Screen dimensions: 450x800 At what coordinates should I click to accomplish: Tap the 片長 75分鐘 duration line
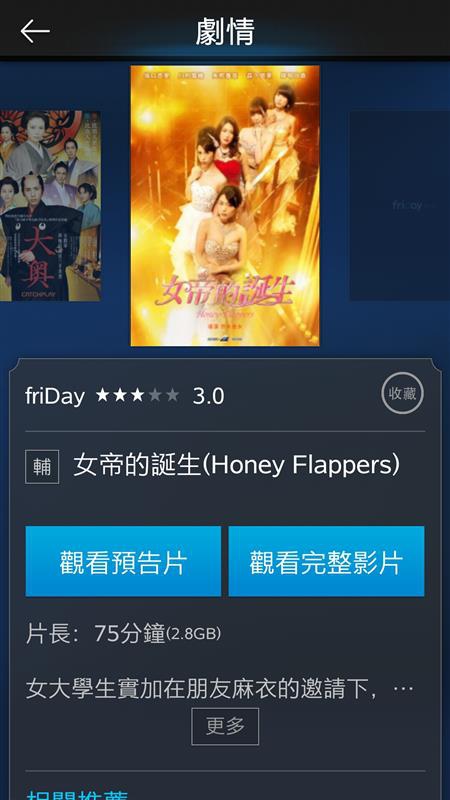123,634
